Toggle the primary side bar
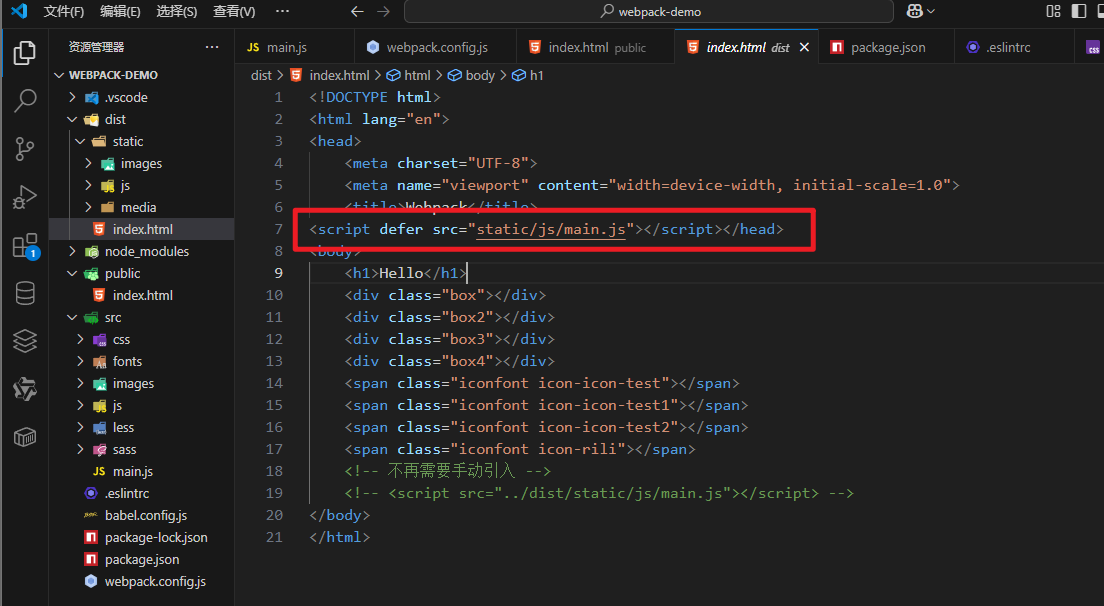Screen dimensions: 1104x606 (x=1079, y=11)
